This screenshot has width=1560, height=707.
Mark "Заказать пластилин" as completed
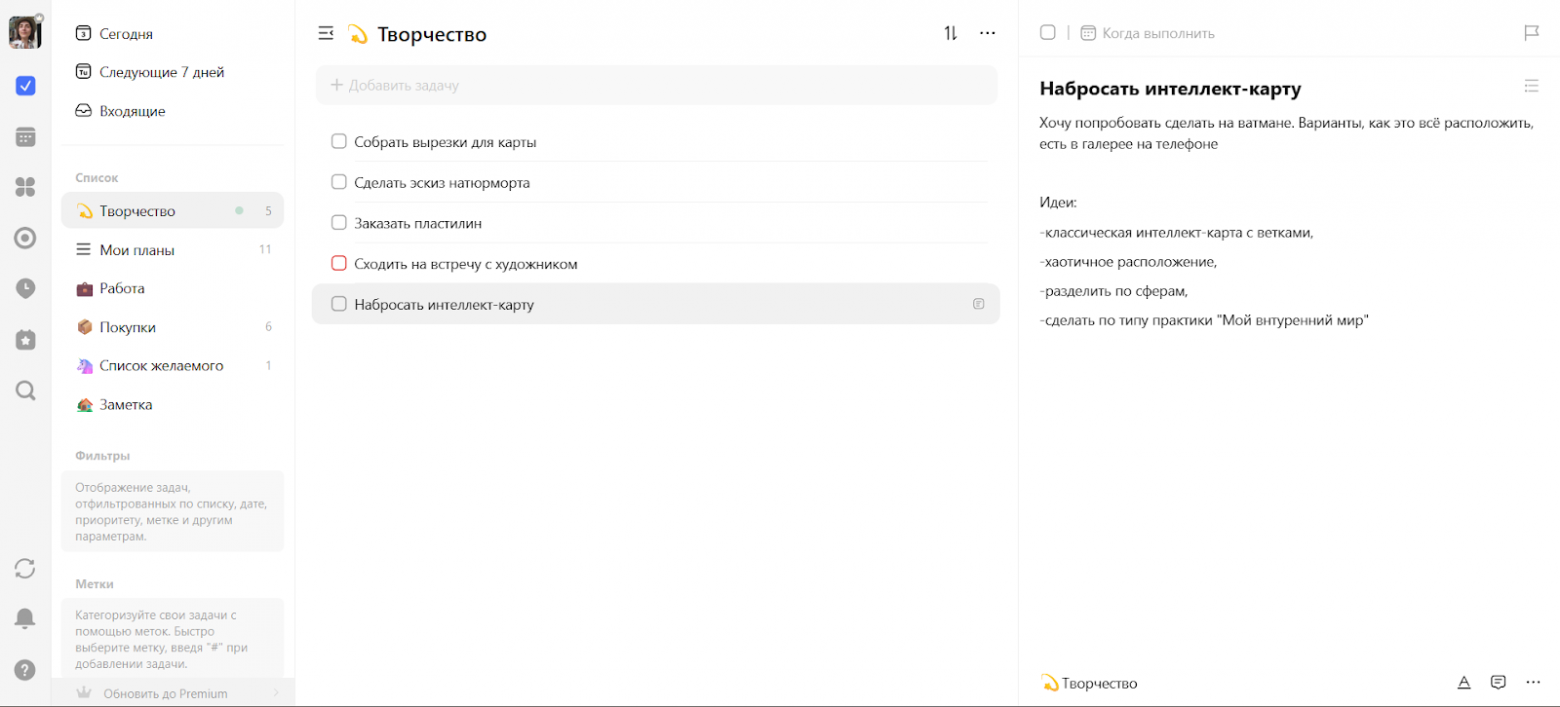coord(339,223)
